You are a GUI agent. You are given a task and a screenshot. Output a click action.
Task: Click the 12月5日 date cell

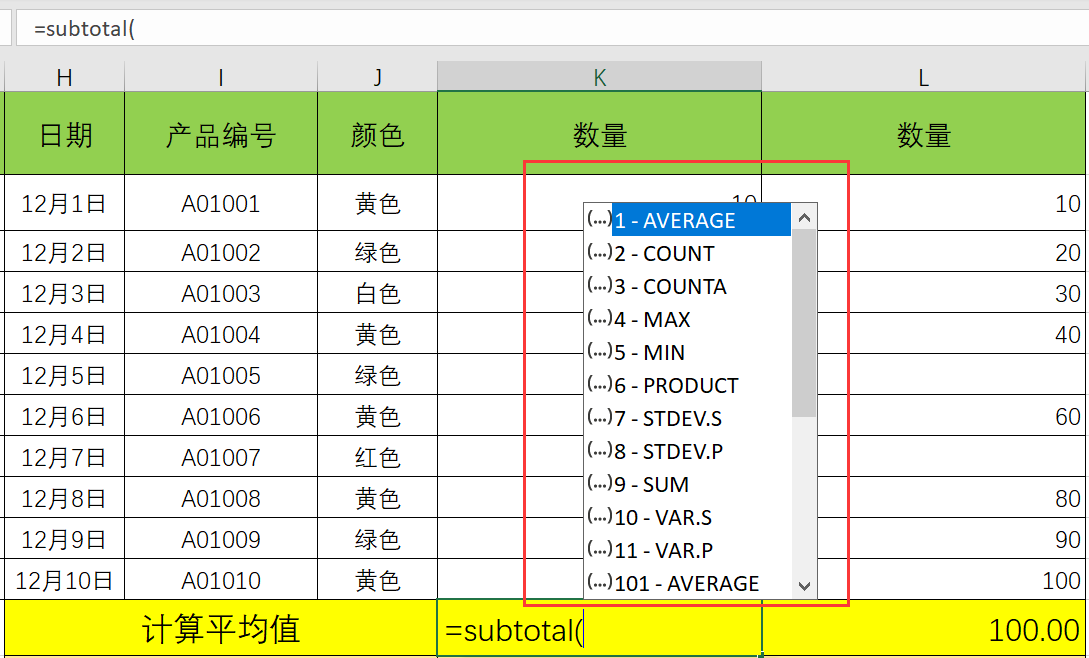click(65, 375)
